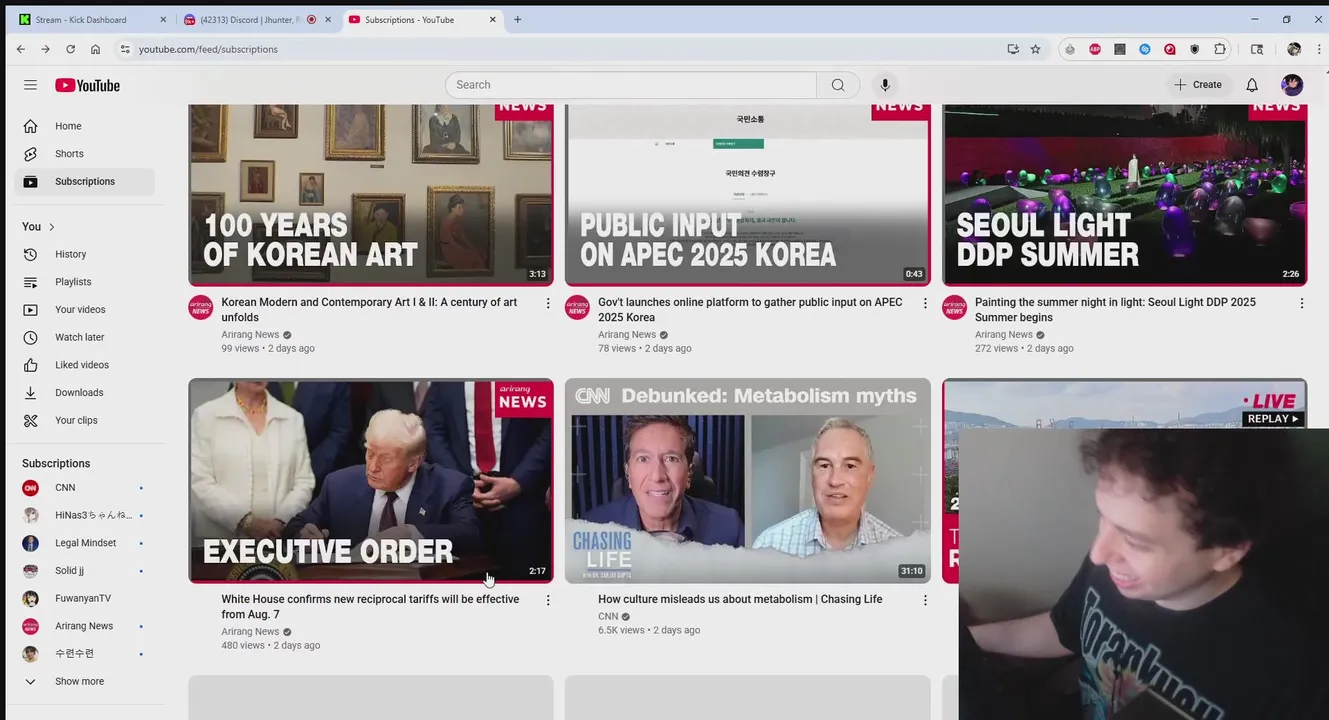Open the AdBlock Plus extension
Image resolution: width=1329 pixels, height=720 pixels.
pyautogui.click(x=1095, y=49)
